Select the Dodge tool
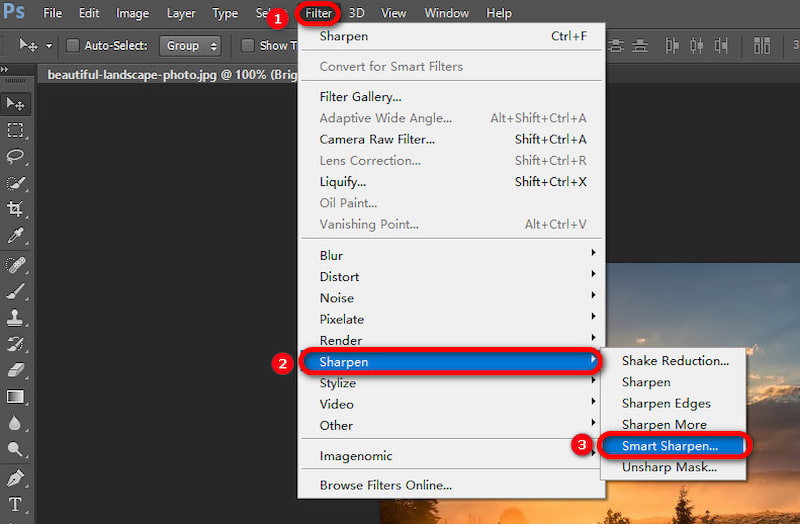 [x=15, y=449]
